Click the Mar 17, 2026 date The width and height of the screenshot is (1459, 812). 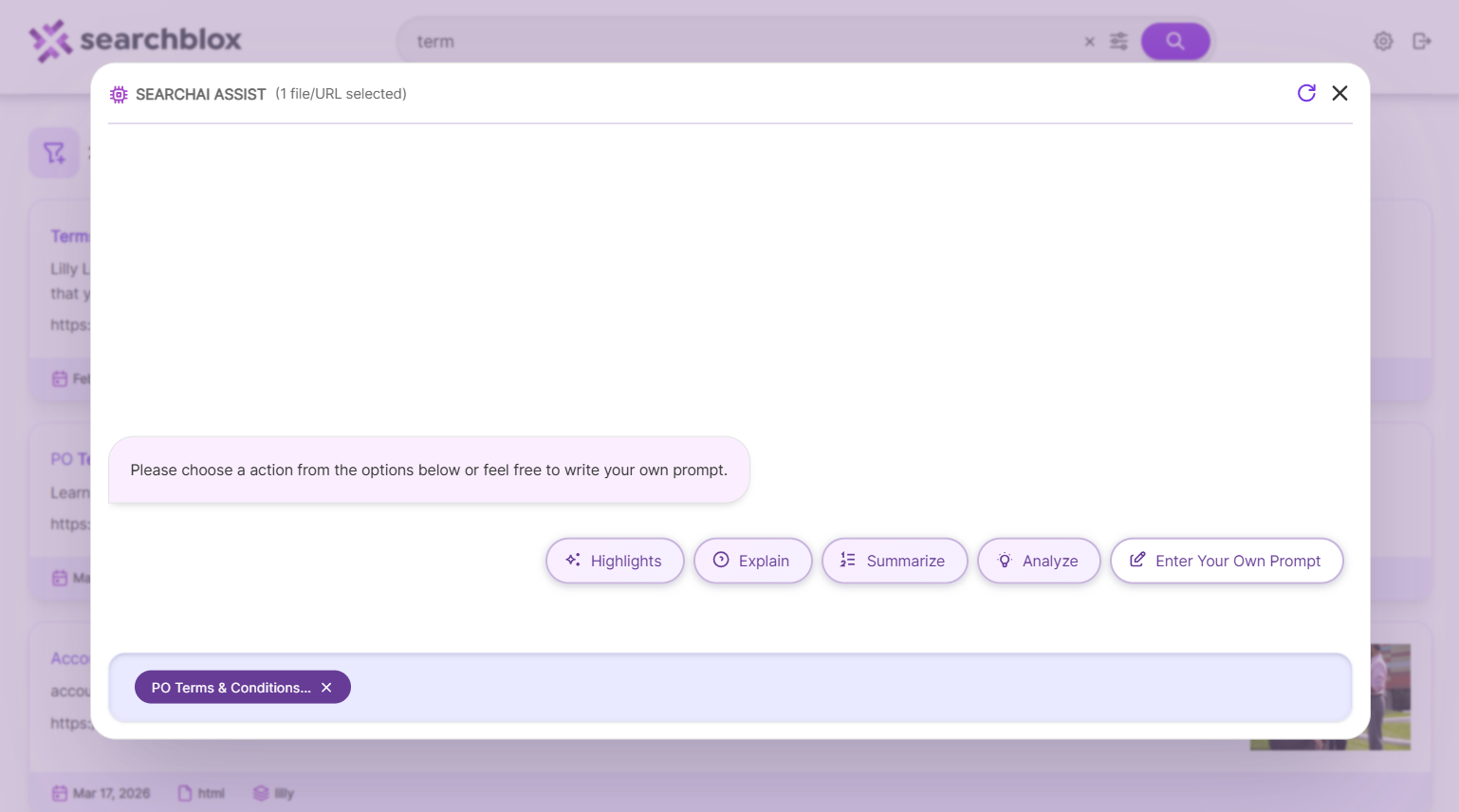pyautogui.click(x=102, y=793)
